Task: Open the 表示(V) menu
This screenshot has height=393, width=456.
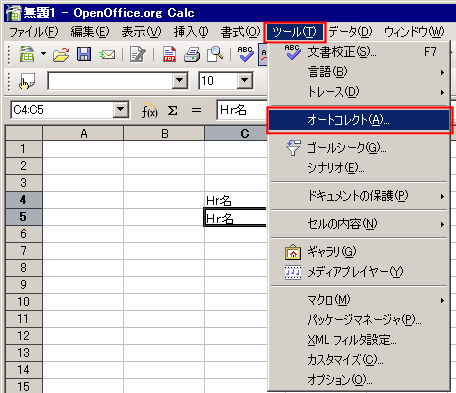Action: pos(141,32)
